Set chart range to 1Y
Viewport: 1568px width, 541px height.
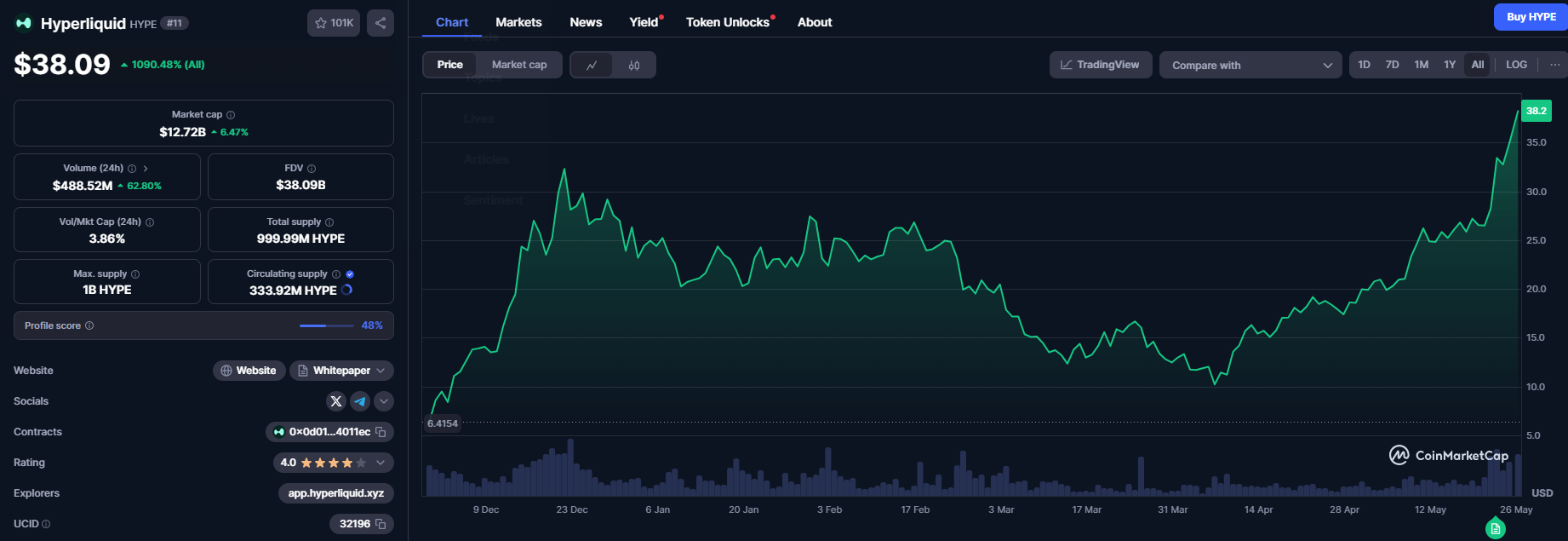pos(1450,65)
